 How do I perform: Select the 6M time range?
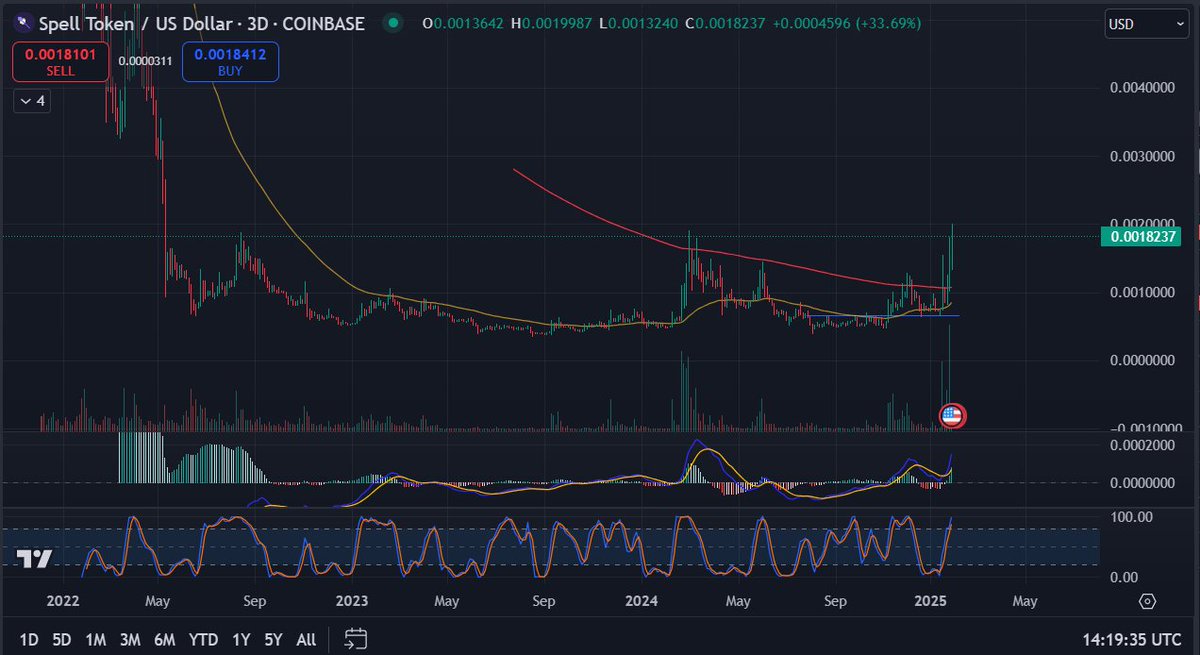coord(165,639)
